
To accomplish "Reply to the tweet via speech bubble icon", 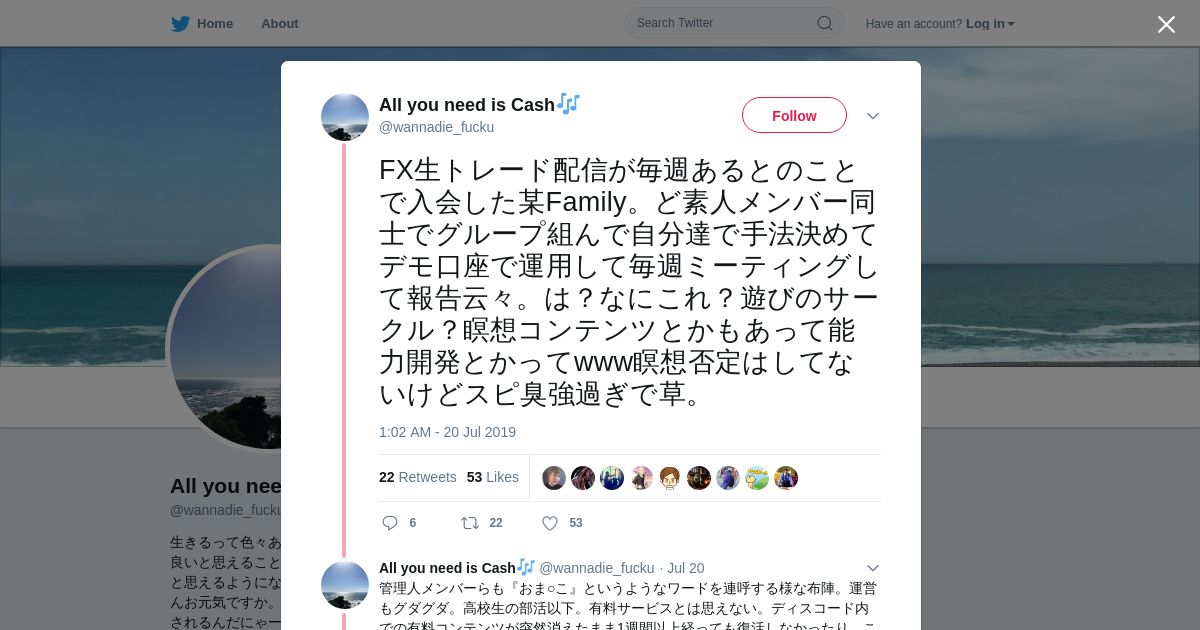I will pyautogui.click(x=390, y=523).
